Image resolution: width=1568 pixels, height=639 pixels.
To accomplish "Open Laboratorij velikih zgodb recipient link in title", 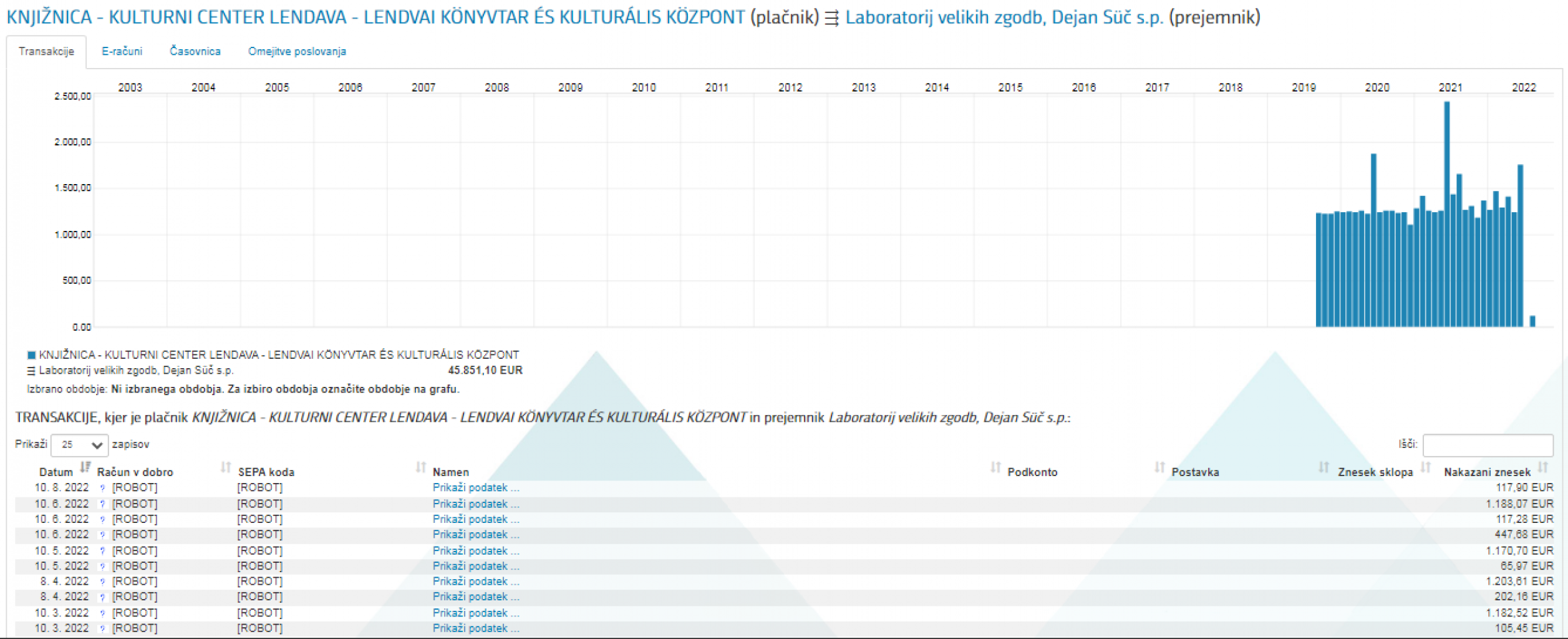I will pyautogui.click(x=1004, y=17).
